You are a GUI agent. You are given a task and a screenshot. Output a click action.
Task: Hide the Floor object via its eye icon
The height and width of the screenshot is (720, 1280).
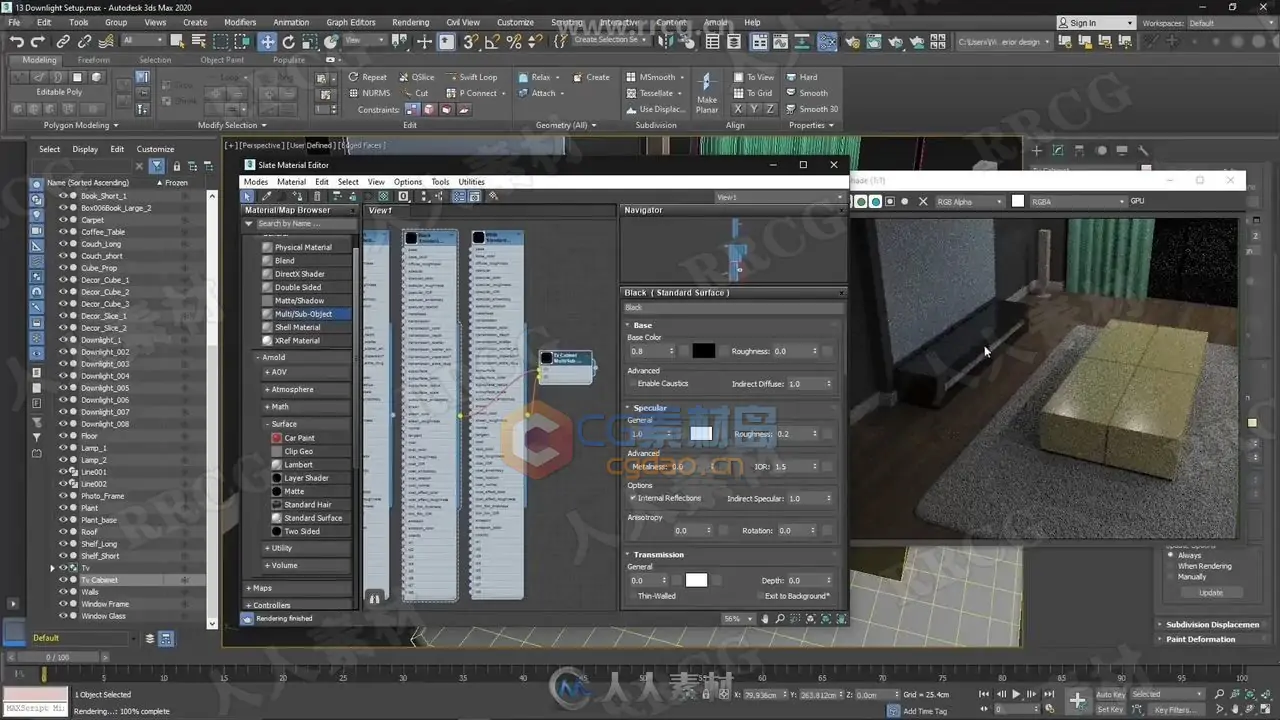pos(63,436)
